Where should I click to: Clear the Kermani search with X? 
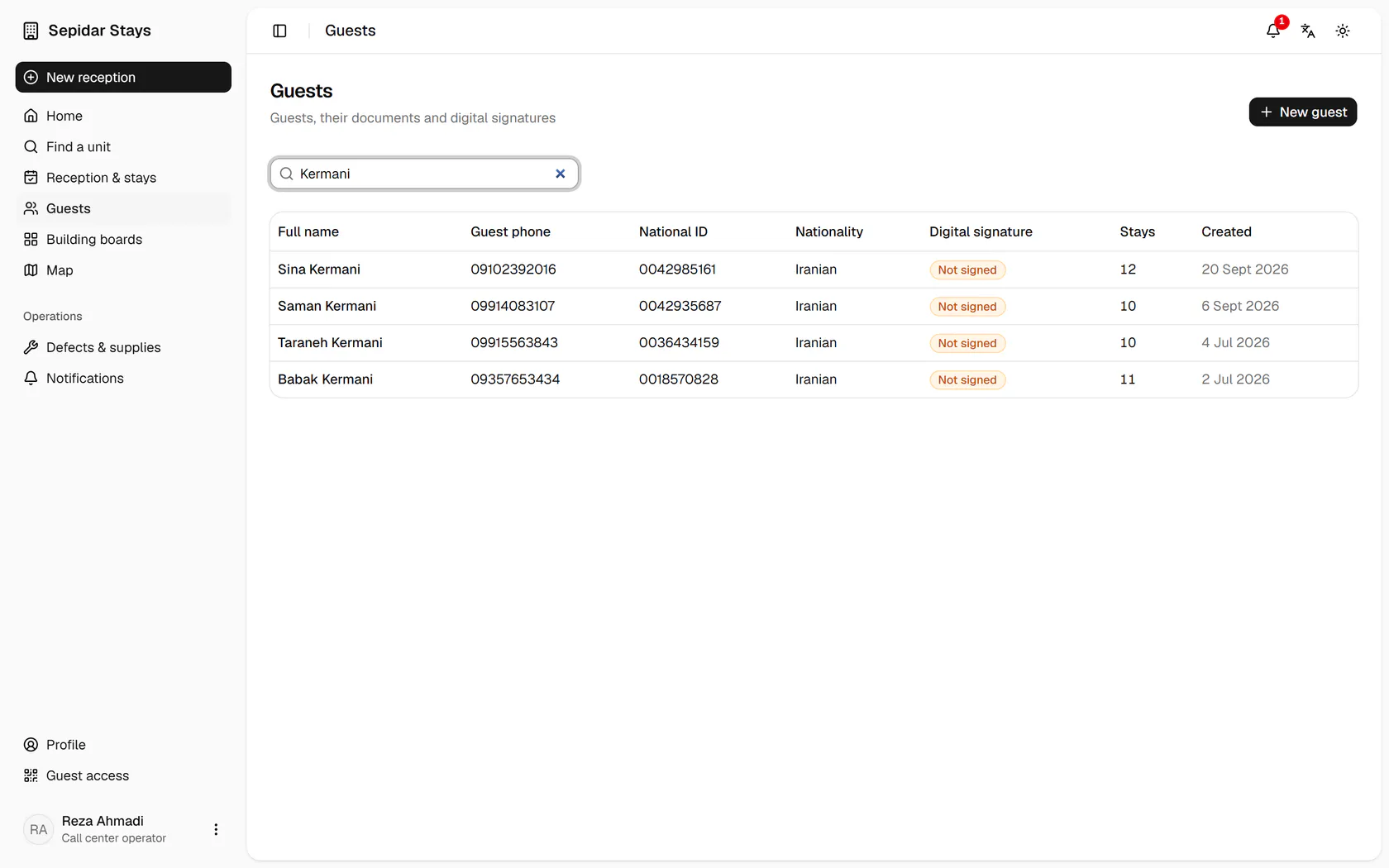pyautogui.click(x=561, y=174)
